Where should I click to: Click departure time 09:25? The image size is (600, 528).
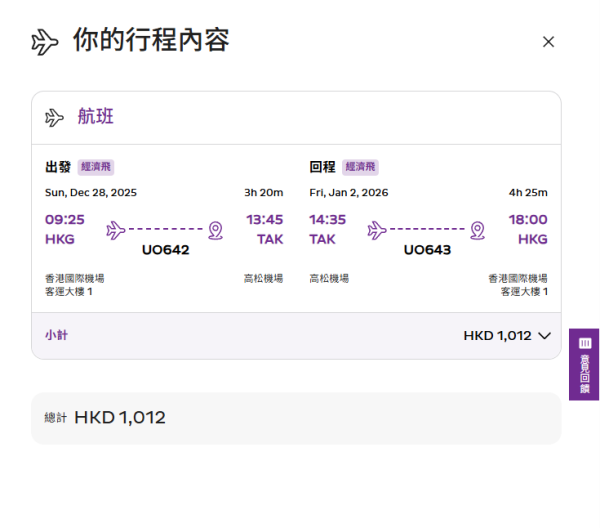pos(65,220)
